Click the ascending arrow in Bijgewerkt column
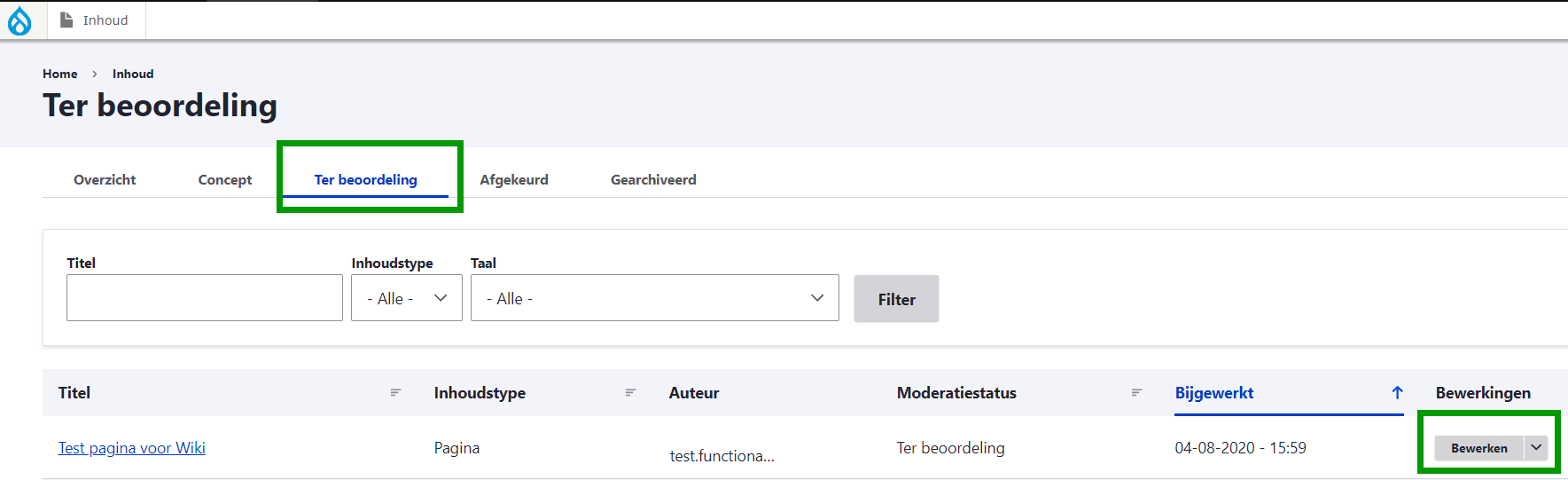 pos(1398,393)
